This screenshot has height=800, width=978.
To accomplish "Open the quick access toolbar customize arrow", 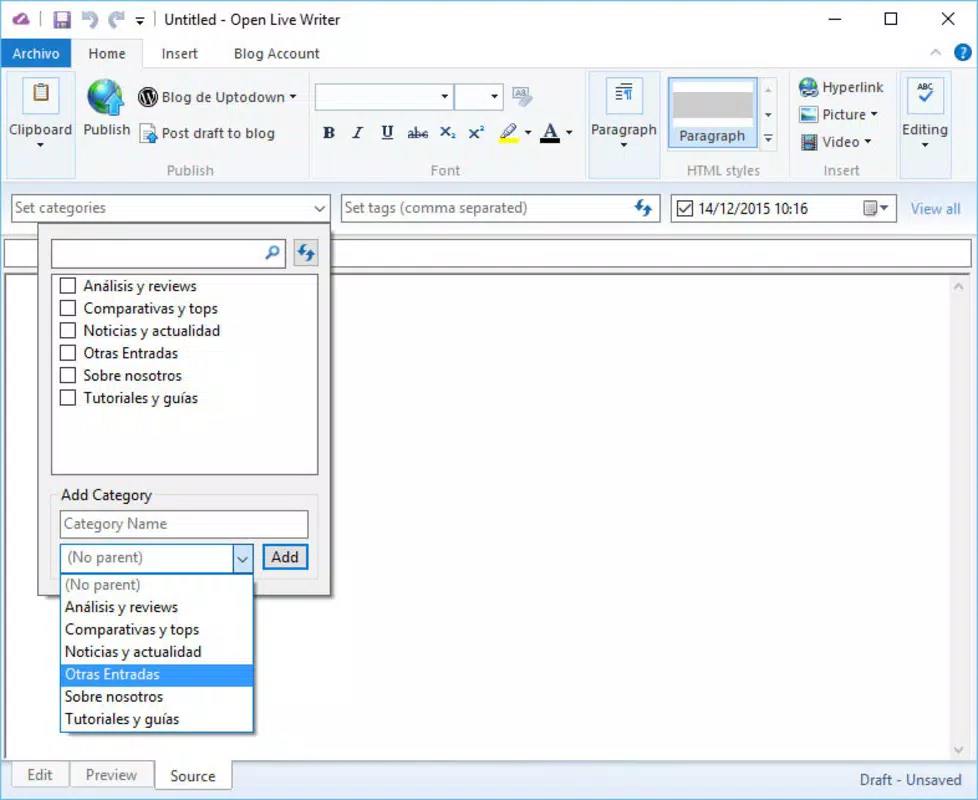I will (x=140, y=21).
